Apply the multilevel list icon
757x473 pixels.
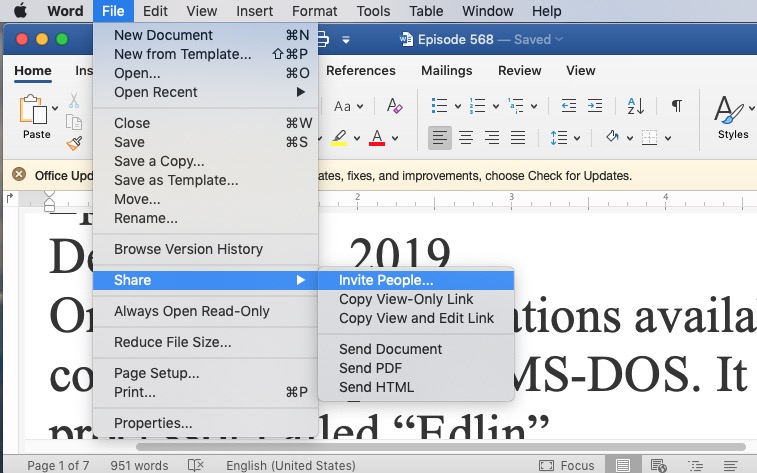click(516, 106)
